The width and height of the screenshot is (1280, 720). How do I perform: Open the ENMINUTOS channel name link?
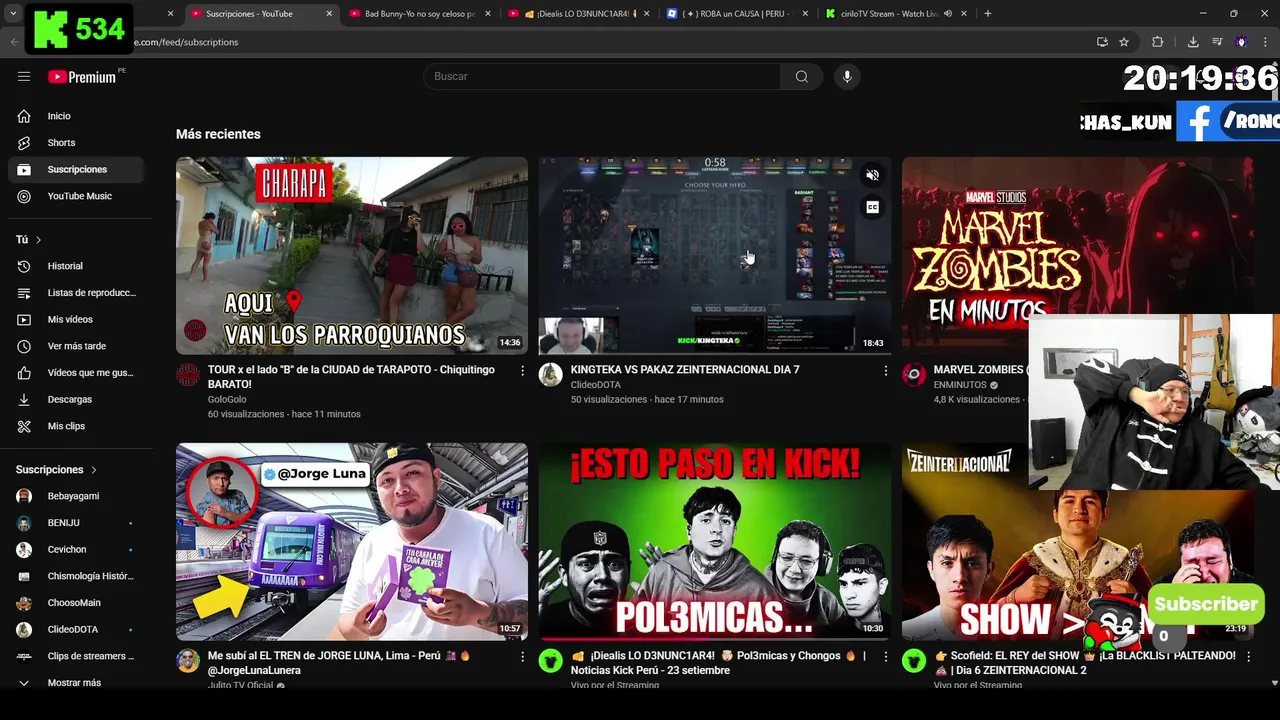[x=960, y=385]
